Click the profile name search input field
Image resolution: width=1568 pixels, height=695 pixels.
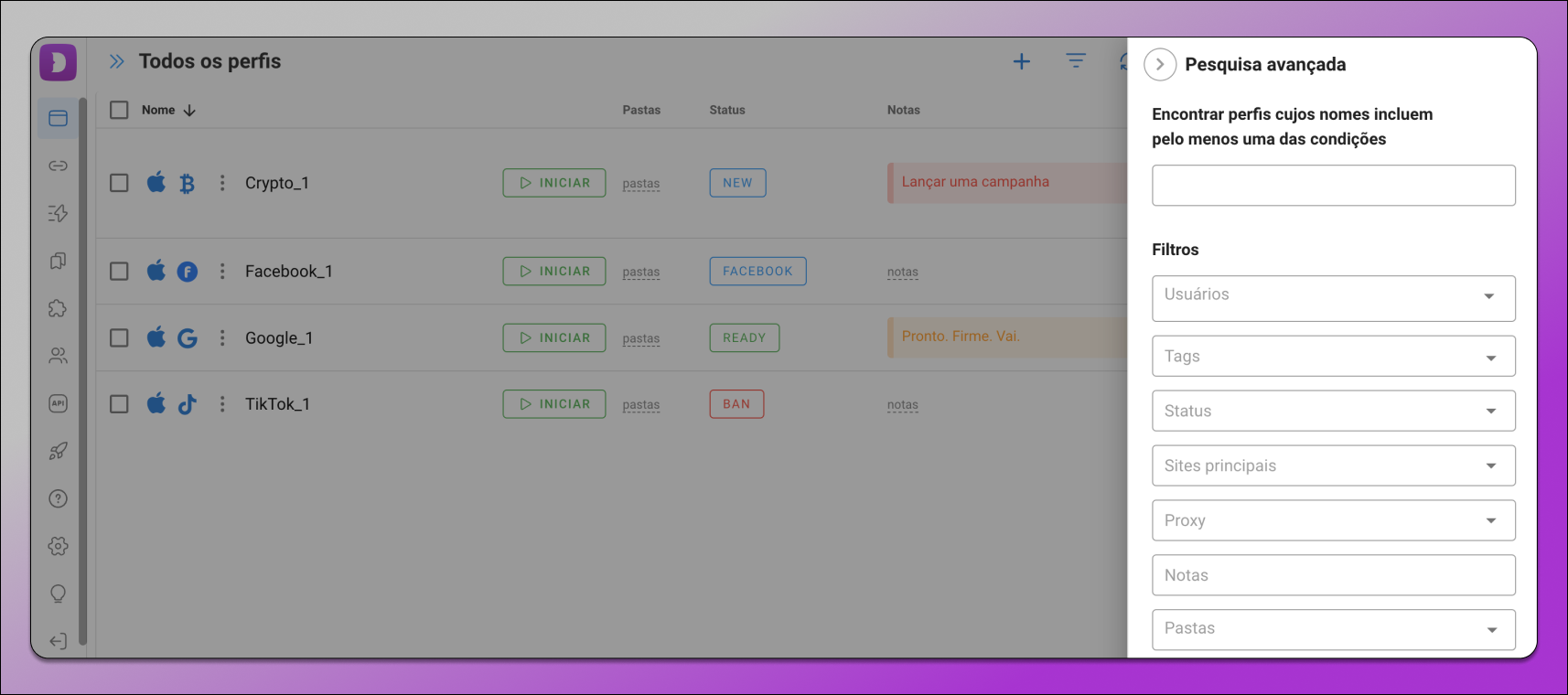tap(1334, 186)
